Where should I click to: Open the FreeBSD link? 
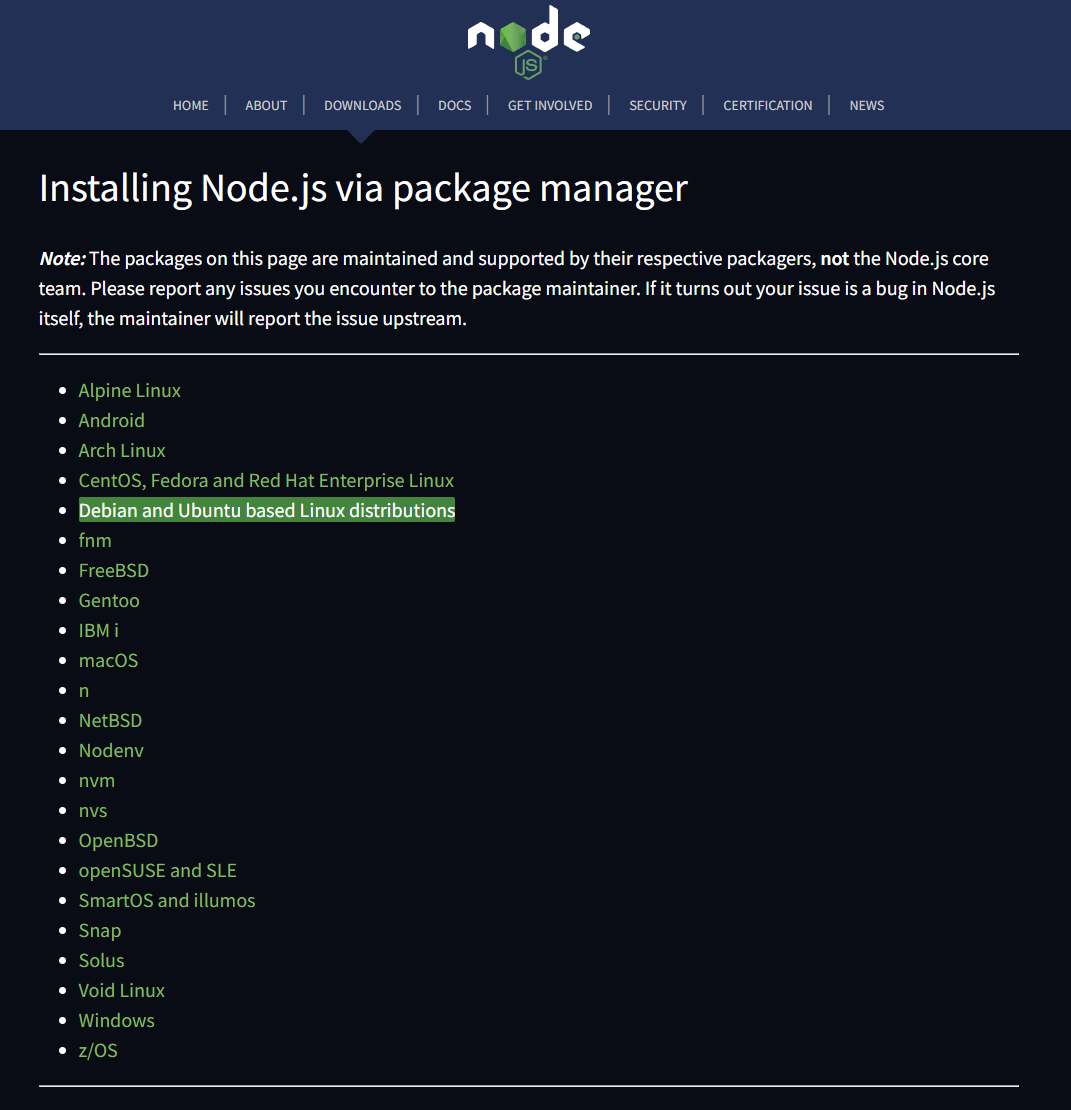pos(114,571)
